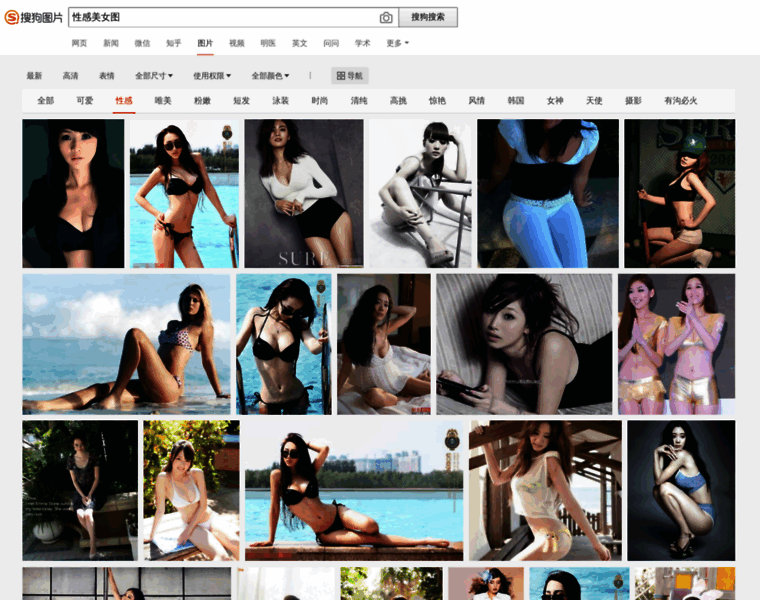This screenshot has height=600, width=760.
Task: Click the 搜狗搜索 search button
Action: point(428,17)
